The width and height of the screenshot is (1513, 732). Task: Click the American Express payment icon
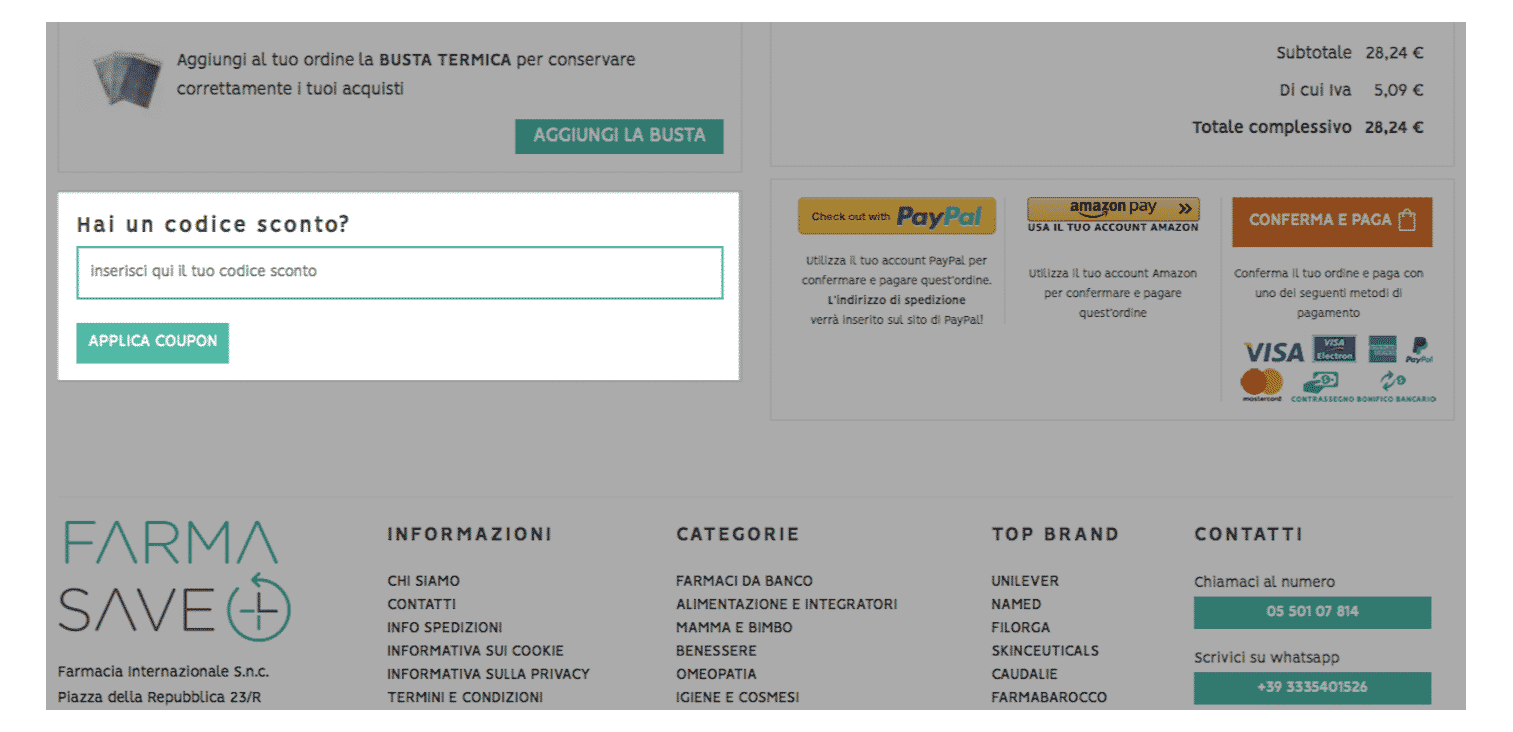1382,349
